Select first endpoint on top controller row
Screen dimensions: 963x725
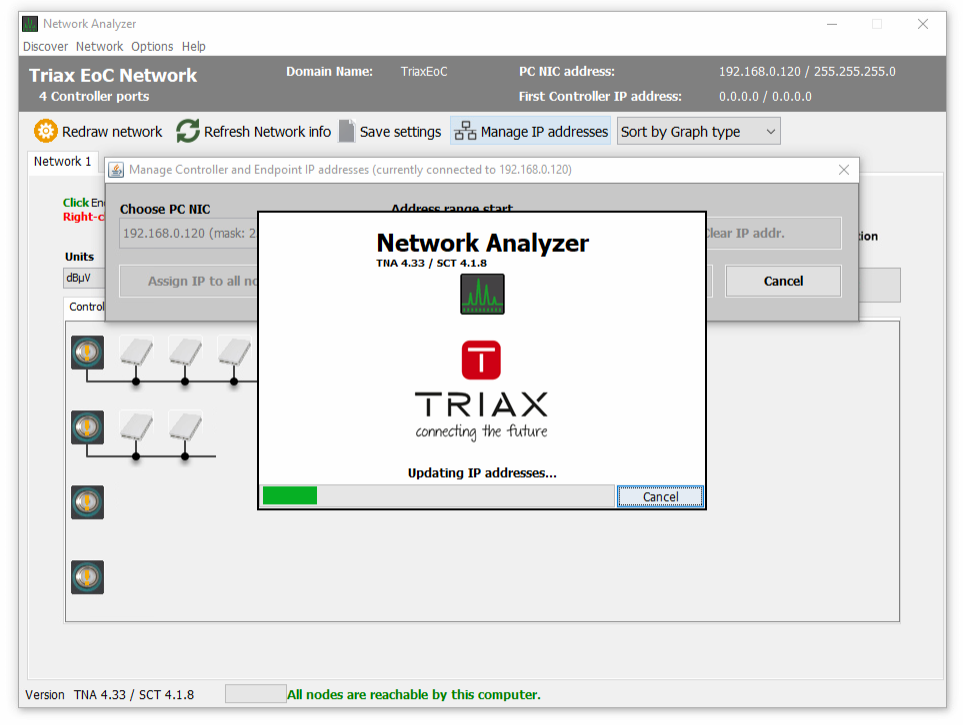[x=136, y=352]
